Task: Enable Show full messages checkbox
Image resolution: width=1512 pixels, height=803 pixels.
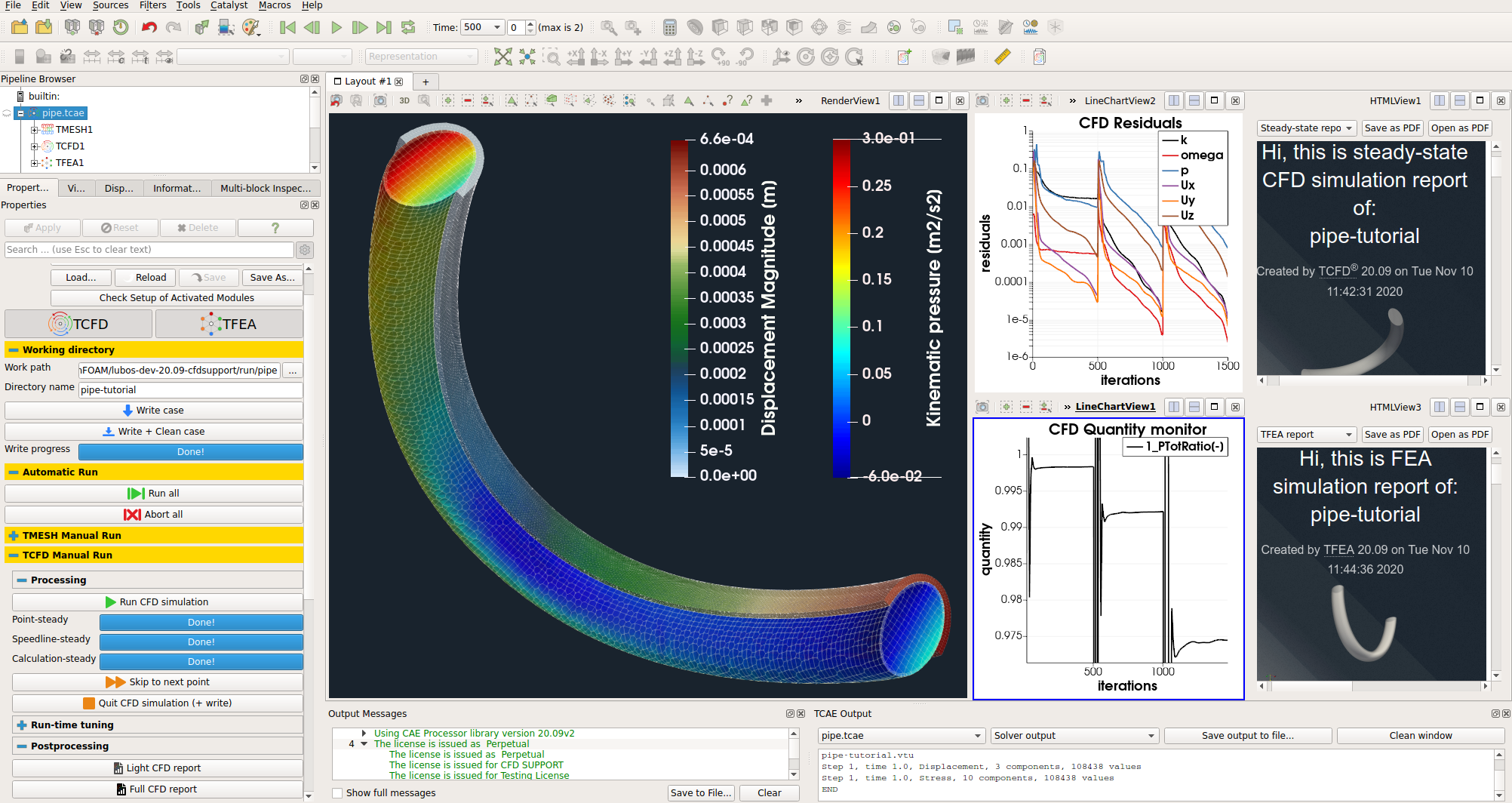Action: 337,792
